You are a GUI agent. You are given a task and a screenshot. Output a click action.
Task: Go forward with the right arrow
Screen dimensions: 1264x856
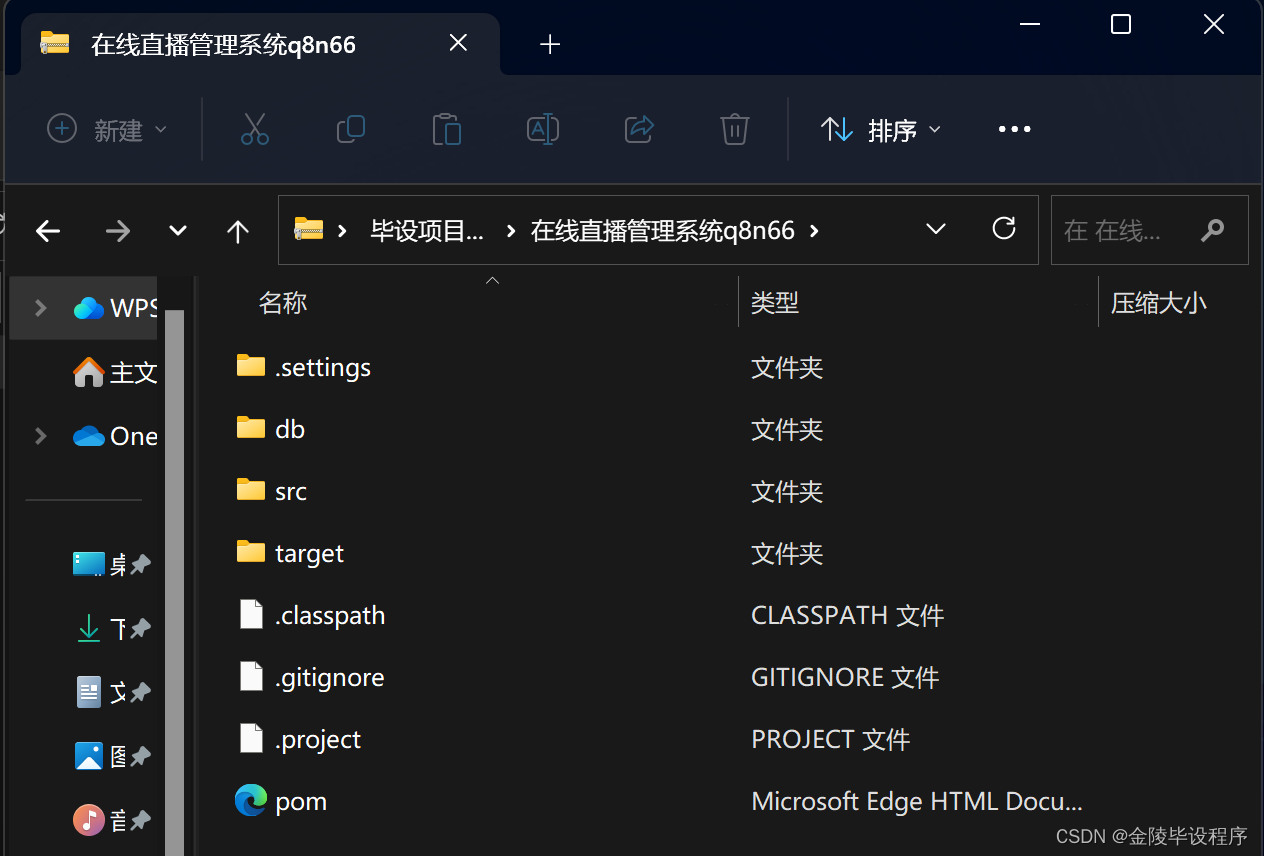tap(118, 231)
